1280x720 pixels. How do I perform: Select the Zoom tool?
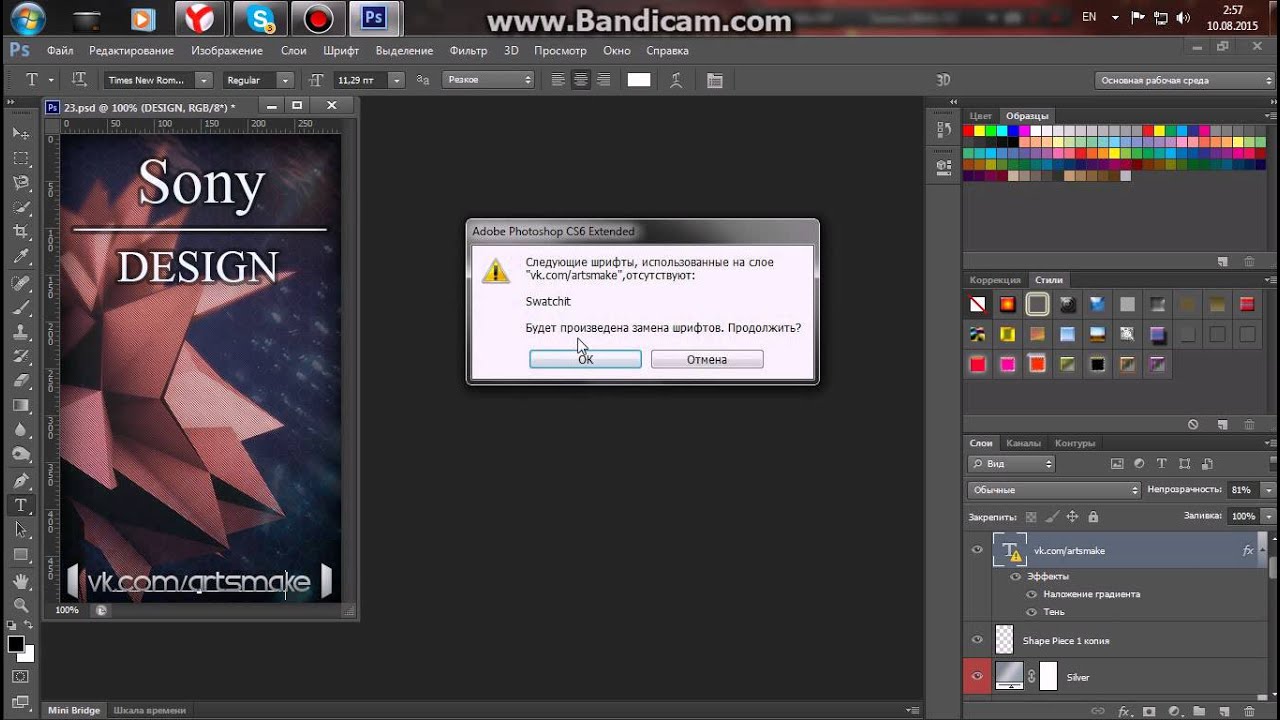[21, 605]
